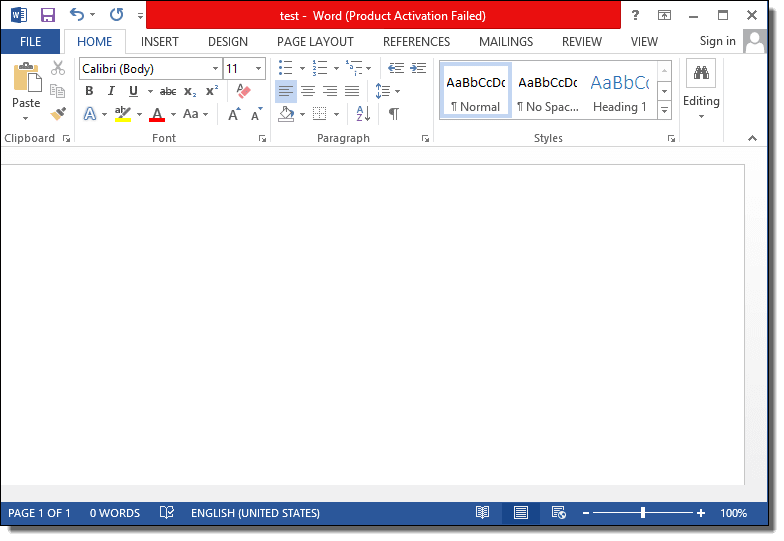Screen dimensions: 784x541
Task: Click the Decrease Indent icon
Action: (396, 68)
